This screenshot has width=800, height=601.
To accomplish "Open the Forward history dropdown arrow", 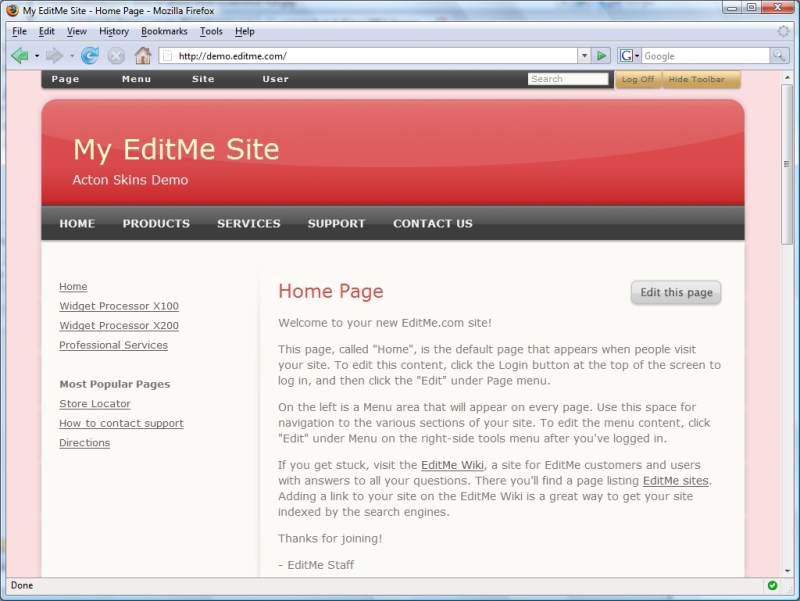I will (x=72, y=56).
